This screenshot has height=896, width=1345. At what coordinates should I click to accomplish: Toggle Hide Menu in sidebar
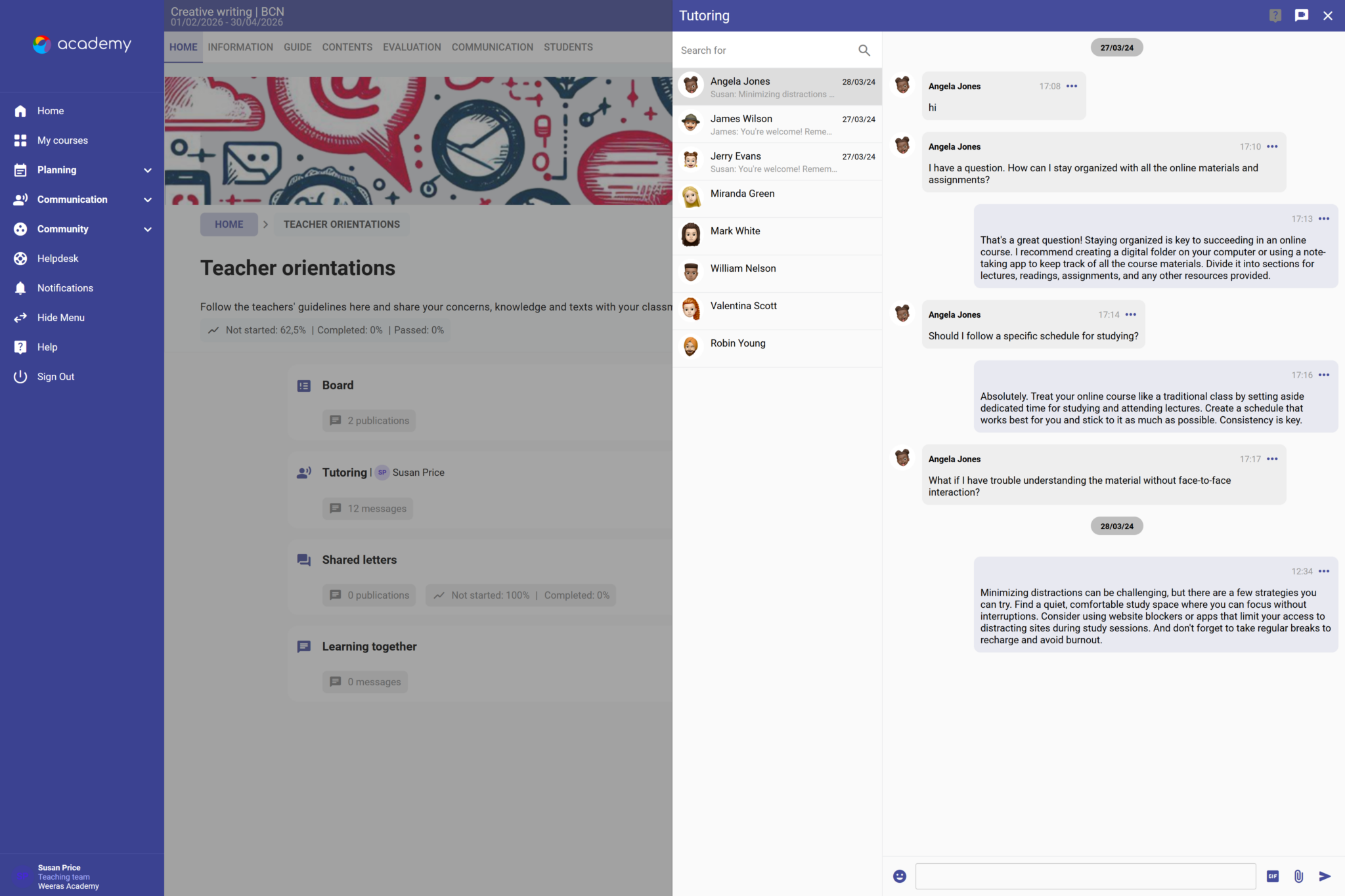tap(60, 318)
